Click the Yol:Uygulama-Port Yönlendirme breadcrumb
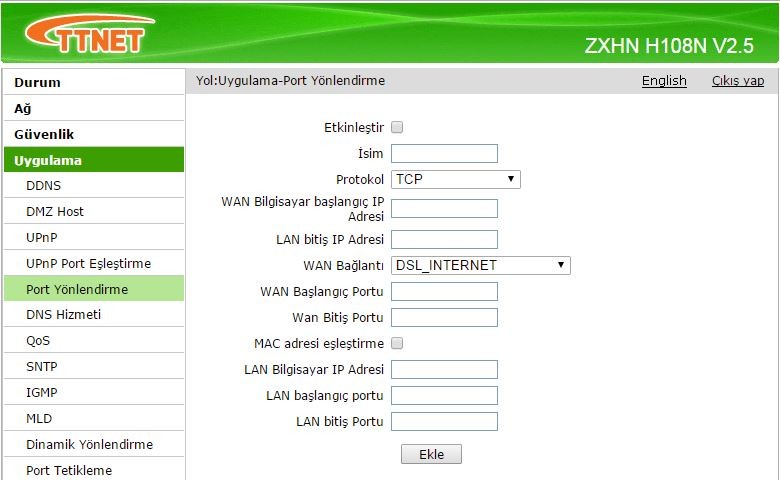 [x=291, y=81]
